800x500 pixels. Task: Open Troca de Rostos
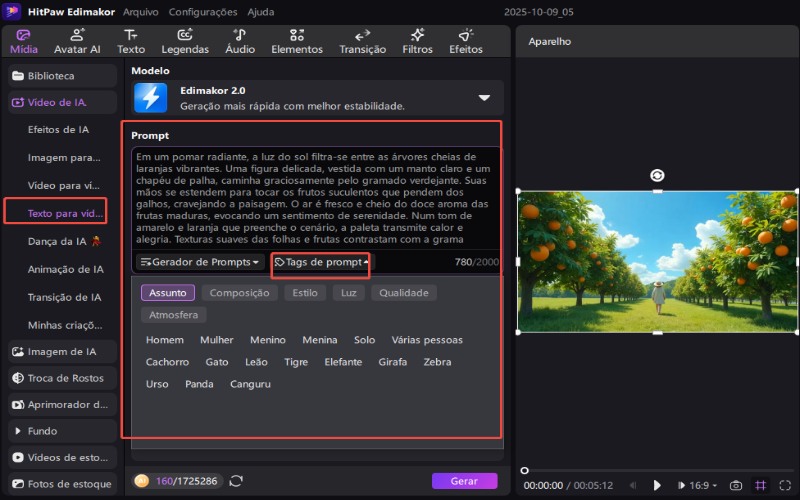tap(62, 378)
